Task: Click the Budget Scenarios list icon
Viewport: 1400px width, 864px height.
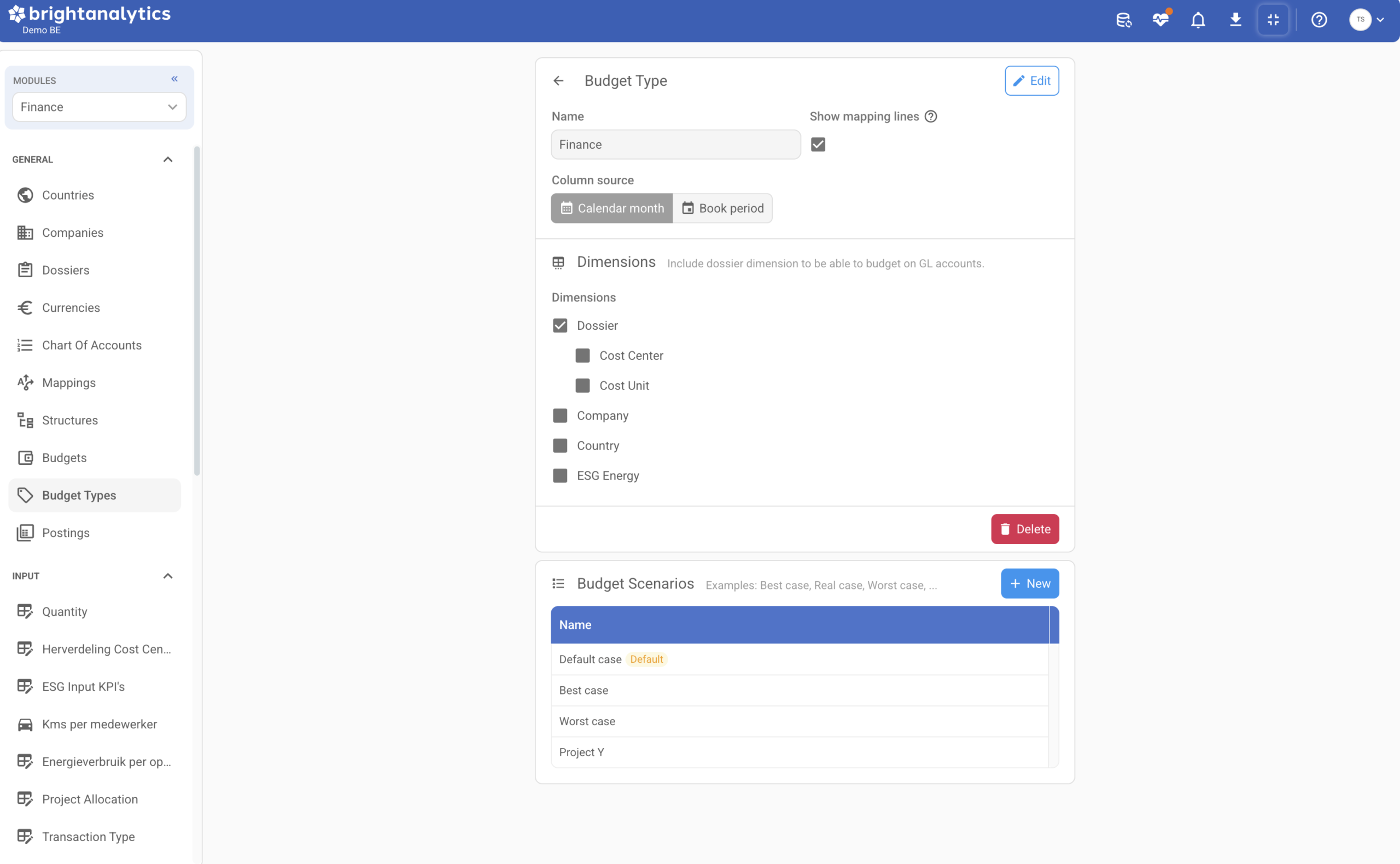Action: (x=558, y=583)
